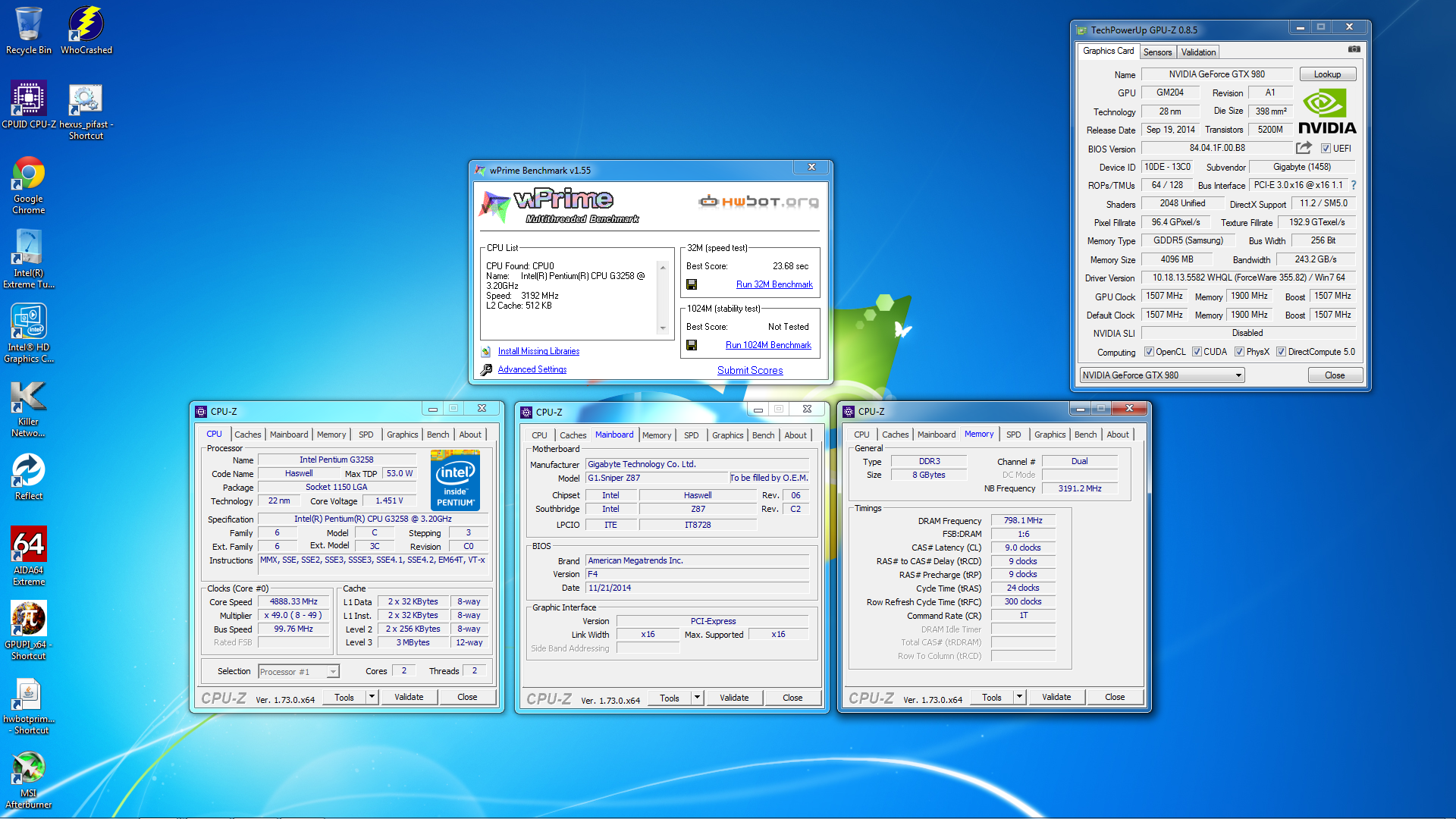Click the wPrime window title bar icon

[480, 171]
